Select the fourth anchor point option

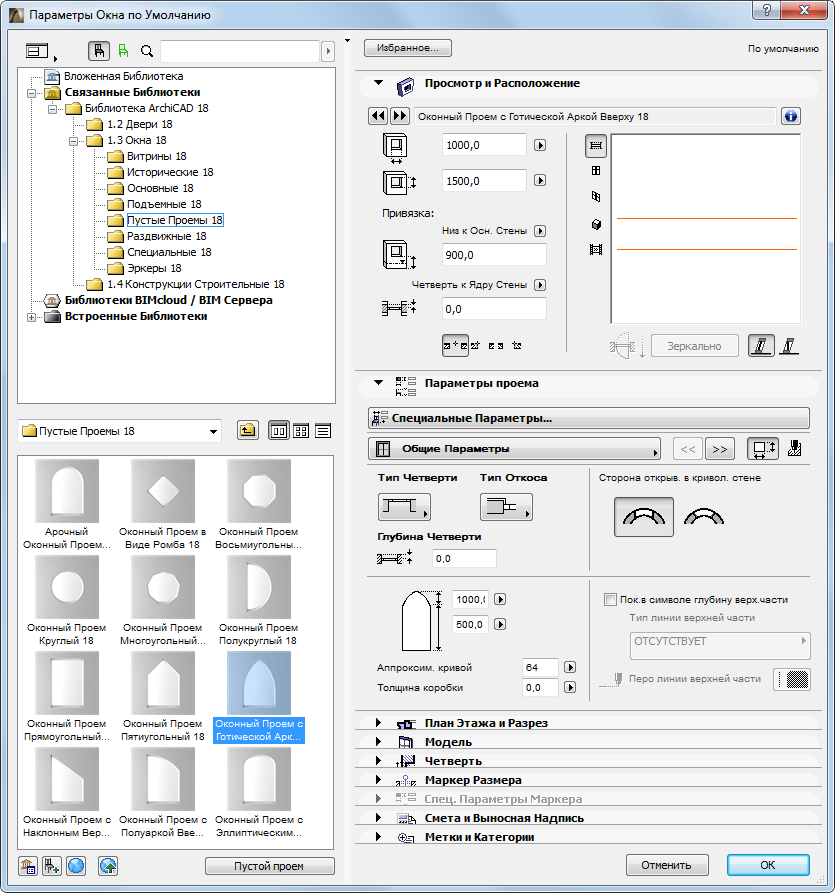coord(517,346)
